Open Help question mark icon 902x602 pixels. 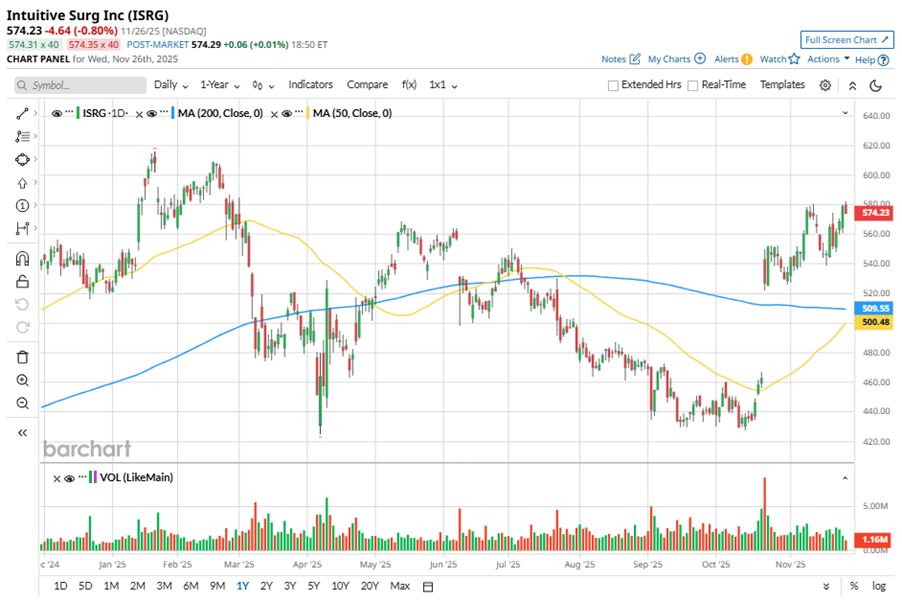click(x=884, y=60)
